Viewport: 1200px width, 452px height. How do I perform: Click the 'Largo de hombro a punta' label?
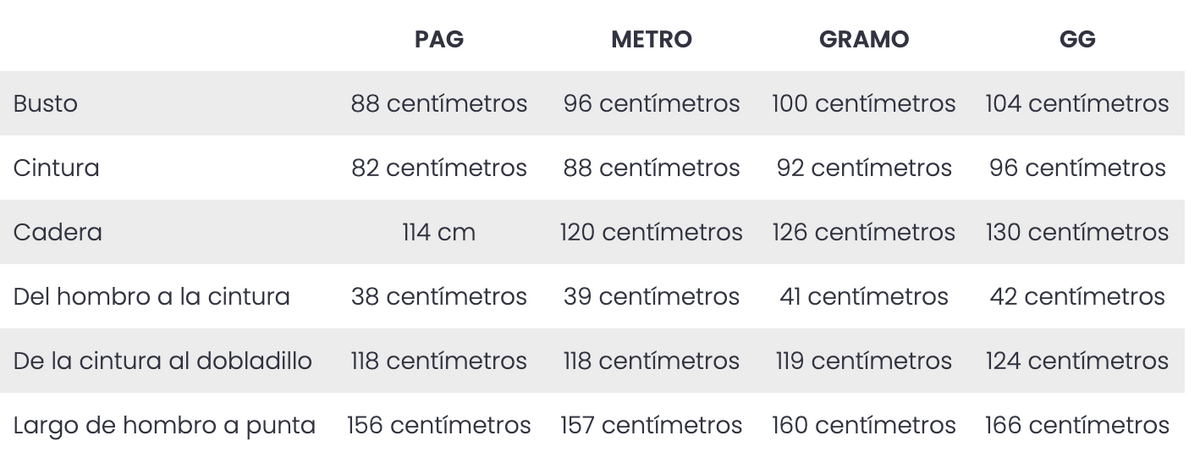(164, 425)
